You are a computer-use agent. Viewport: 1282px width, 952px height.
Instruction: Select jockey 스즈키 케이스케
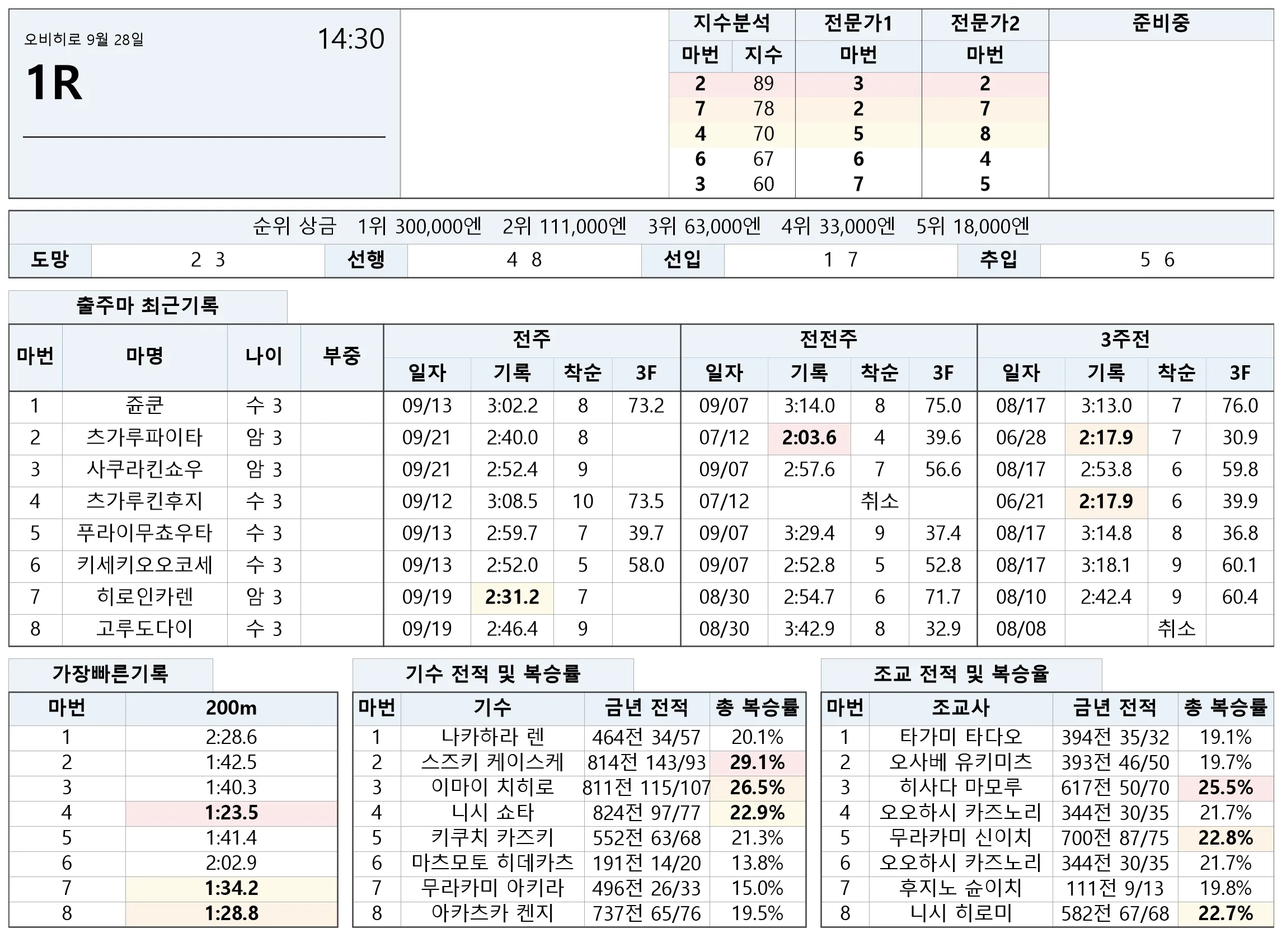tap(492, 762)
